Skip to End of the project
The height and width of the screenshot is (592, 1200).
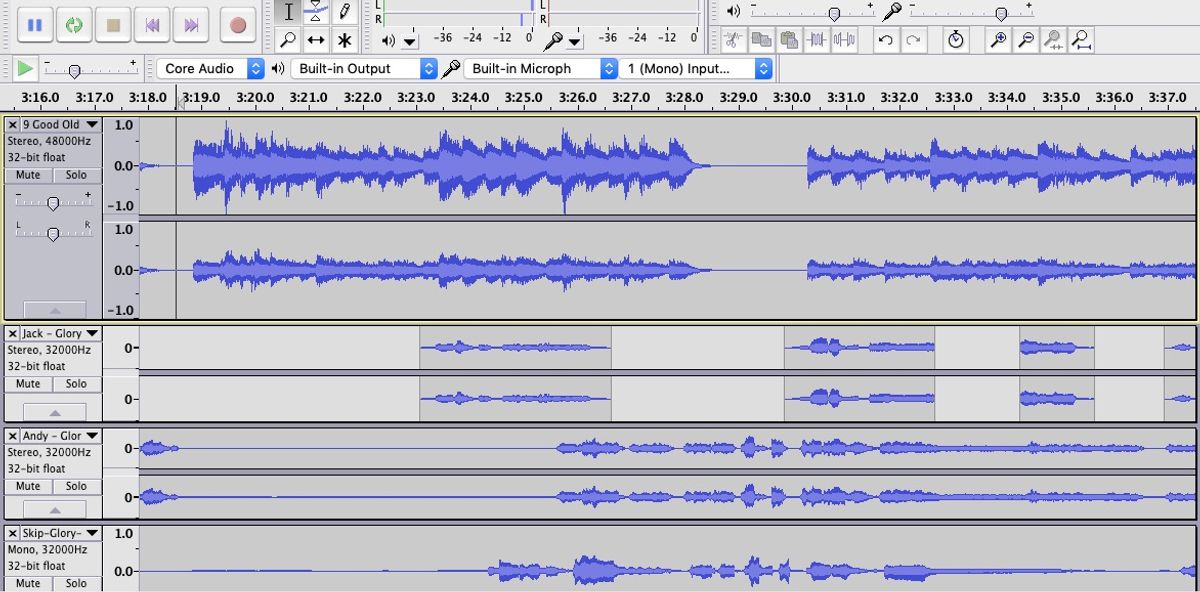[x=191, y=25]
